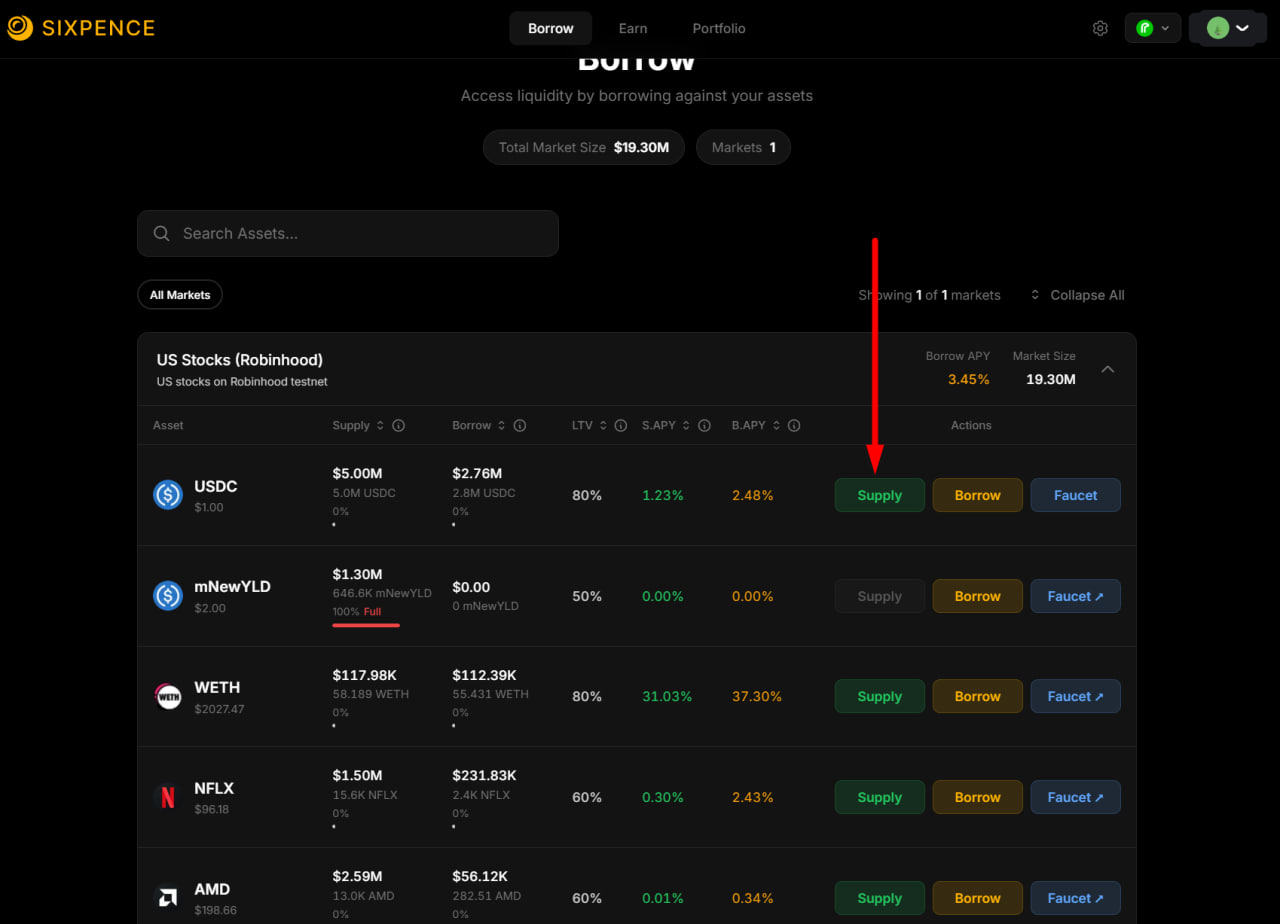Click the S.APY info icon

[x=705, y=425]
